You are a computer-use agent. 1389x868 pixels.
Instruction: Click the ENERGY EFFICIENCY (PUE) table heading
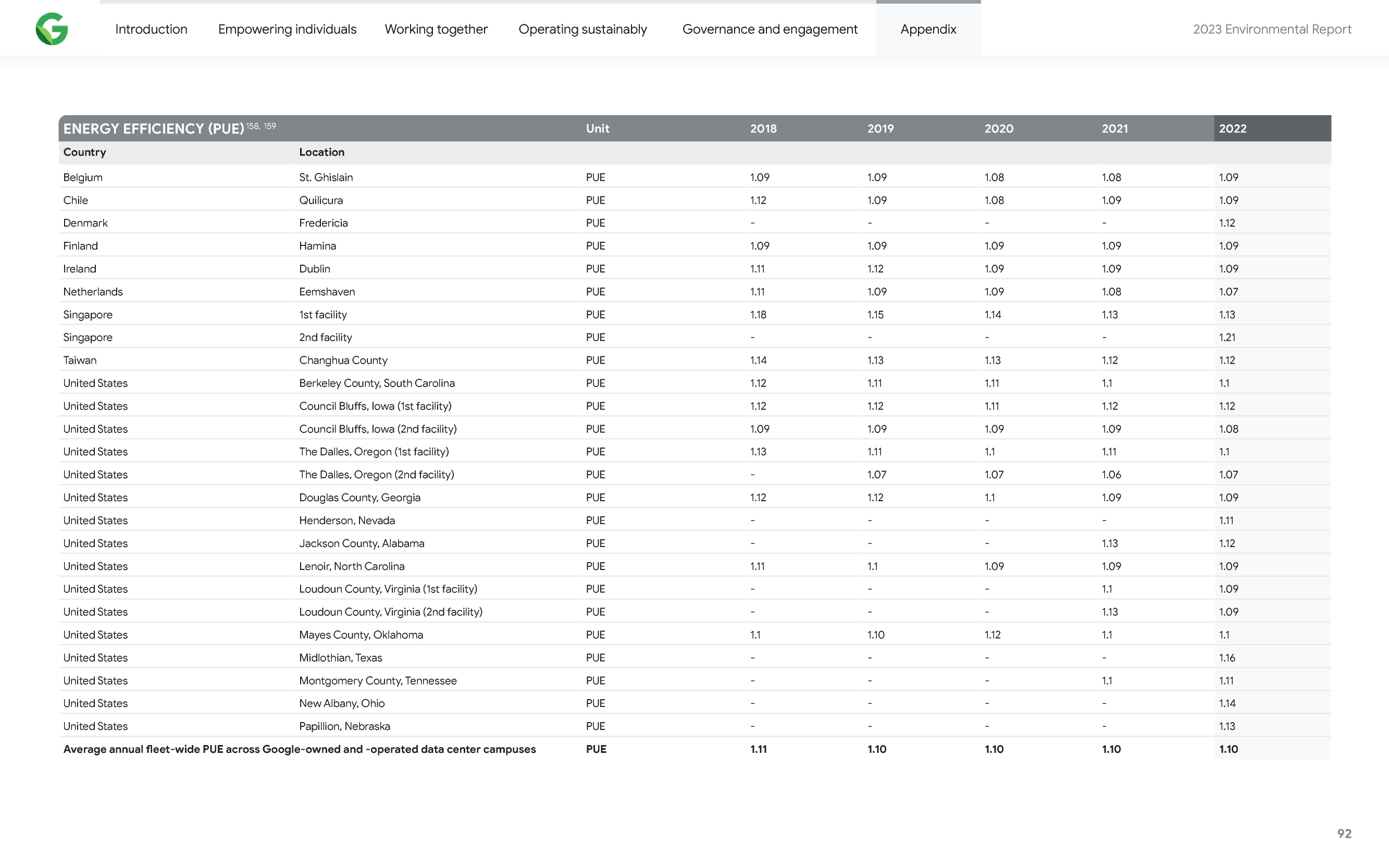[154, 129]
